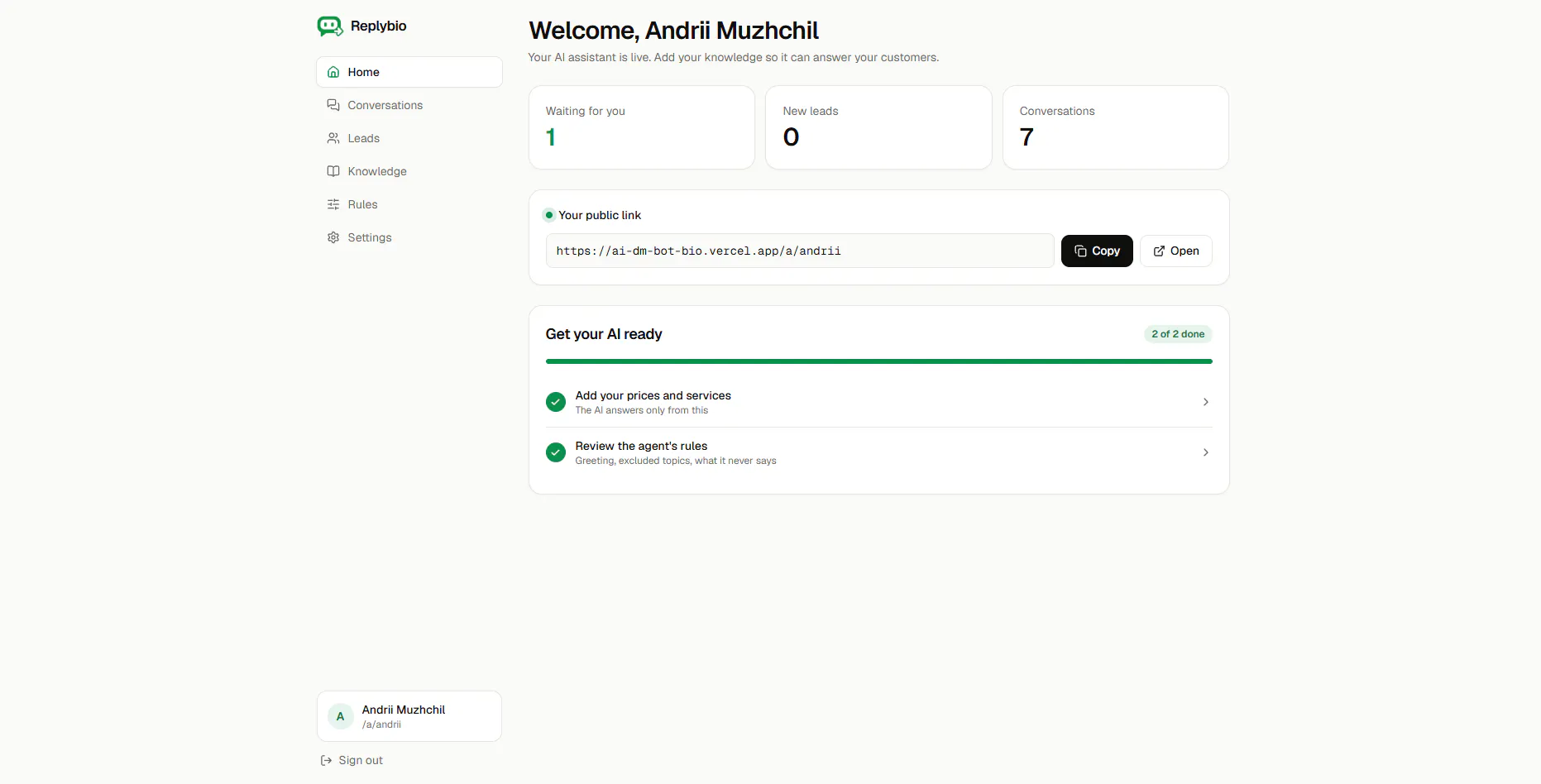Click the green checkmark for prices and services
The width and height of the screenshot is (1541, 784).
click(x=556, y=402)
